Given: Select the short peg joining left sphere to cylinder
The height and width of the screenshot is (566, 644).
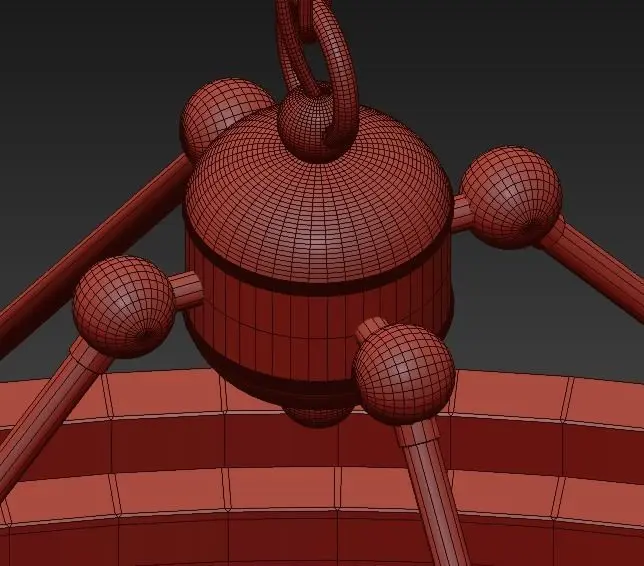Looking at the screenshot, I should tap(187, 288).
